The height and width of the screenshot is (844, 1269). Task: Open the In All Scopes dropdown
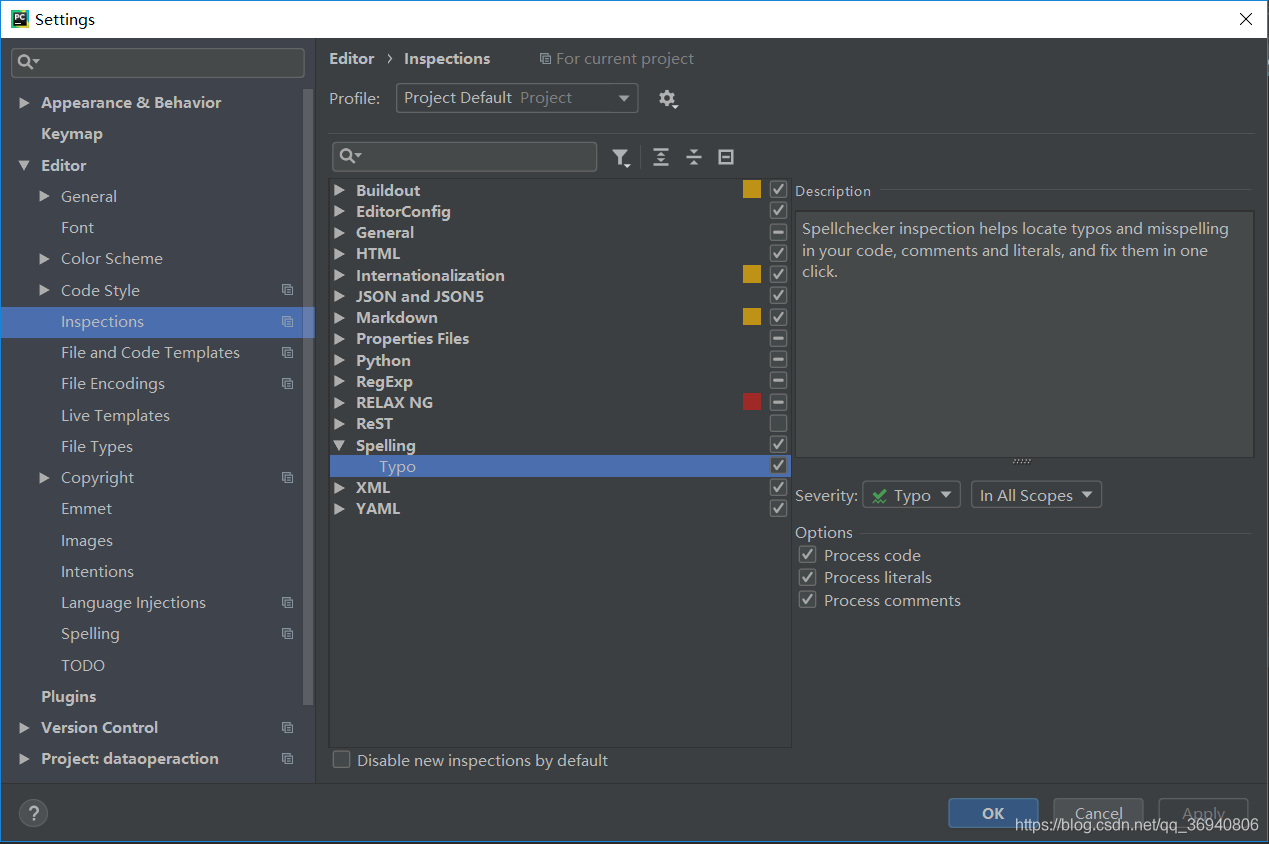click(1036, 495)
